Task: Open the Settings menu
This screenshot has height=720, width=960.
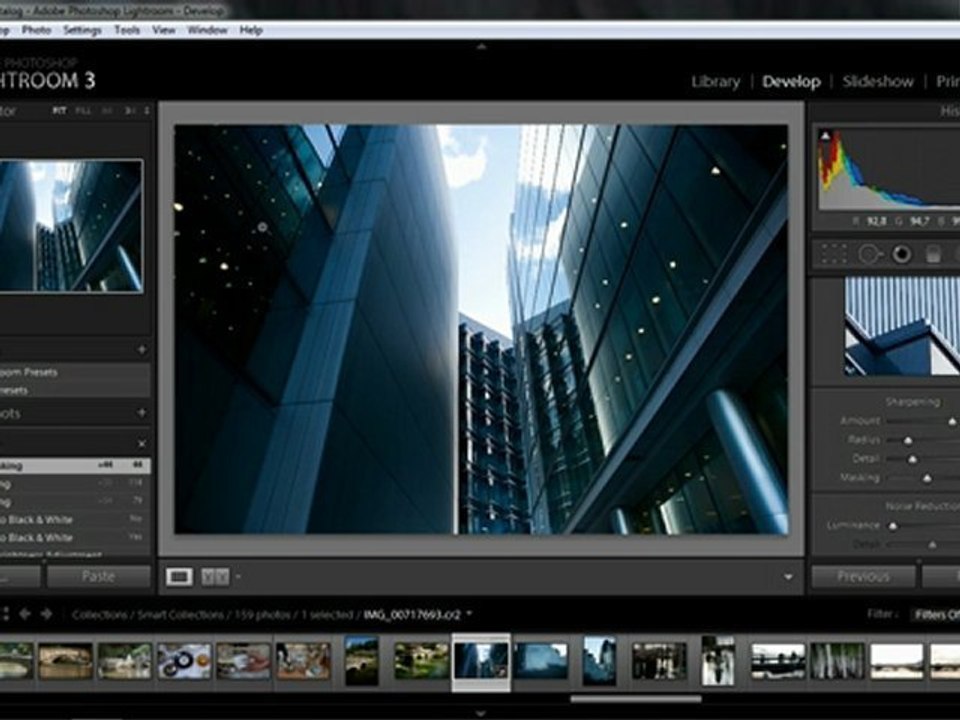Action: point(82,30)
